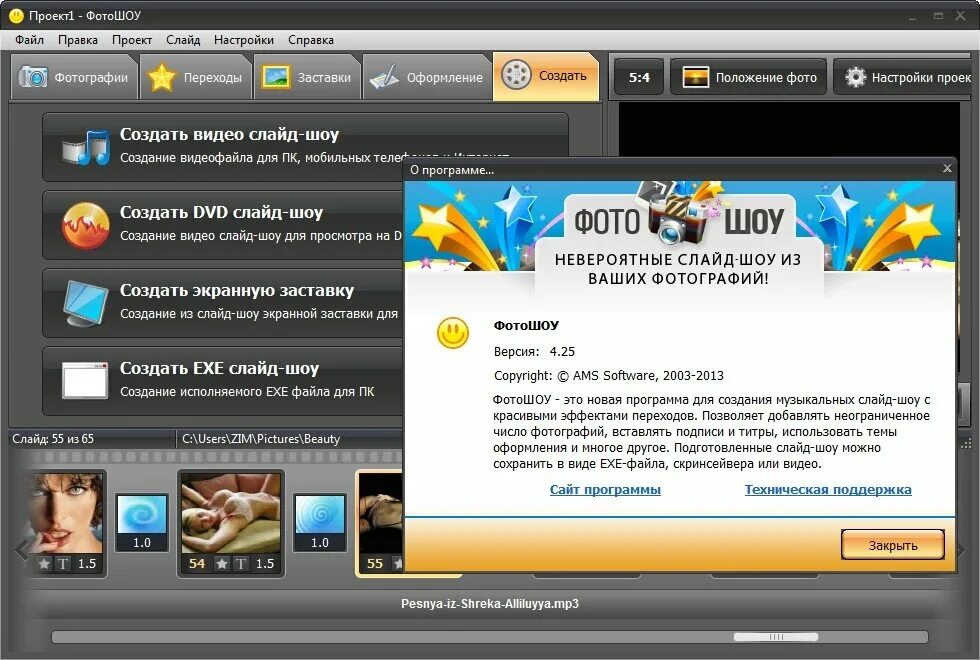Open the Правка menu
980x660 pixels.
pos(78,40)
